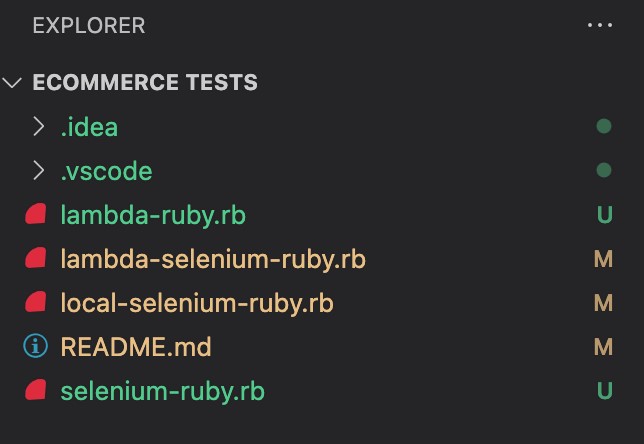The width and height of the screenshot is (644, 444).
Task: Click the Ruby icon beside local-selenium-ruby.rb
Action: point(36,303)
